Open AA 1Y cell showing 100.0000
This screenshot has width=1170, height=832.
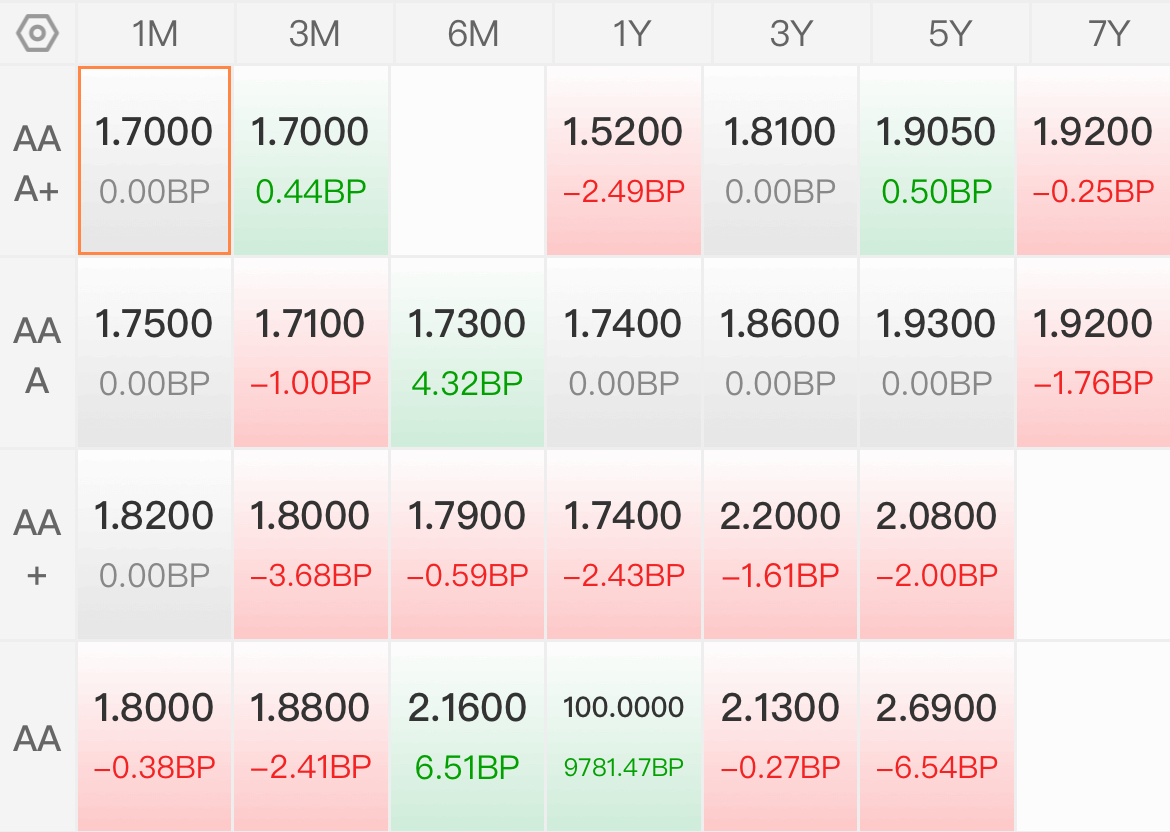(x=624, y=736)
